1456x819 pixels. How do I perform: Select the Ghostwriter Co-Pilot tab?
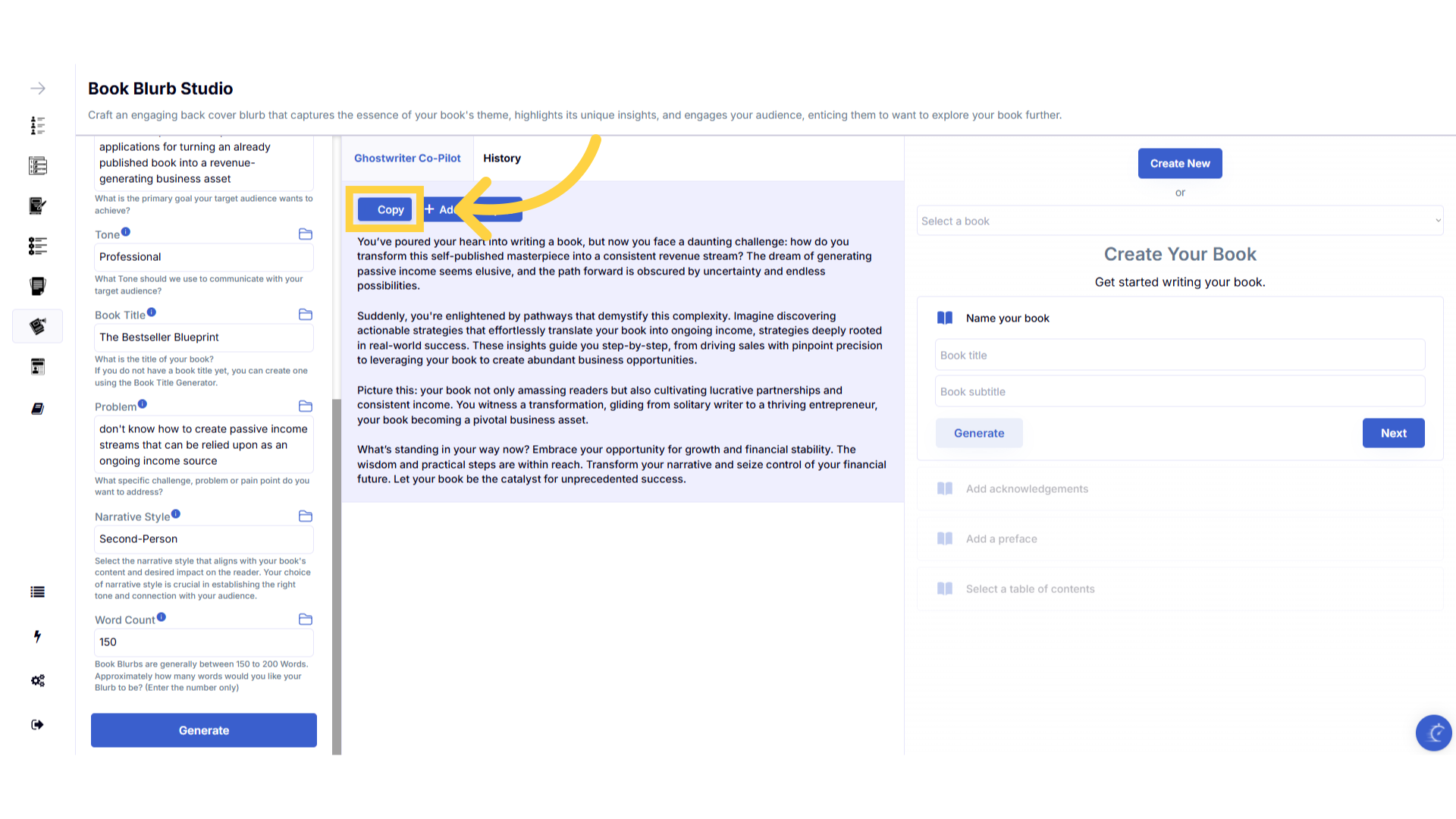coord(407,158)
